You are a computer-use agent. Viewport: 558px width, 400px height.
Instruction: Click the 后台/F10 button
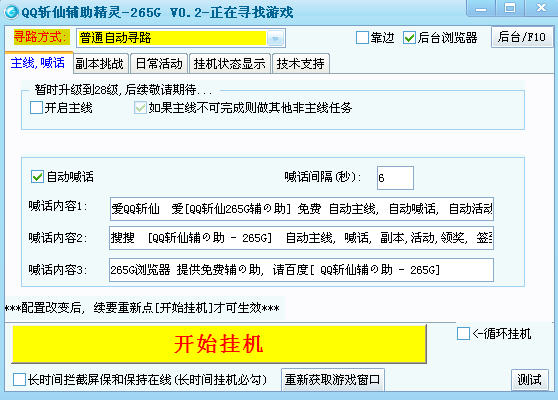click(522, 37)
